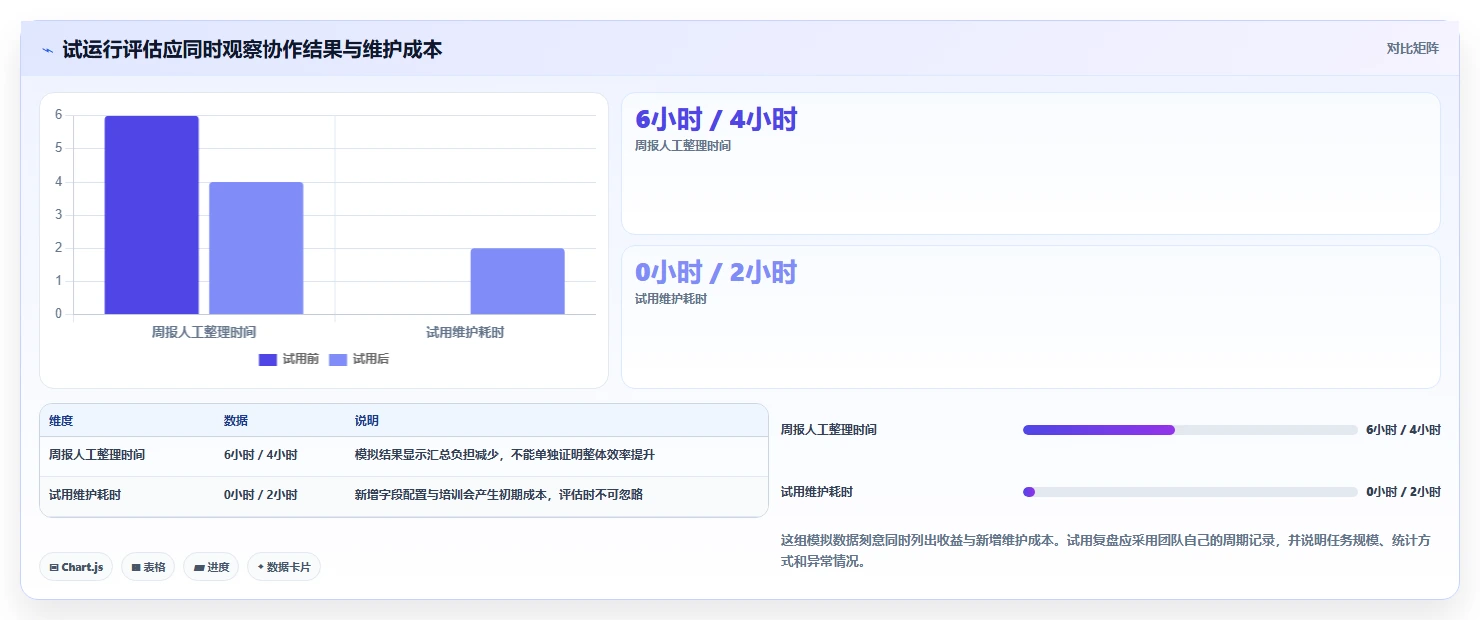Select the 表格 chip
The image size is (1480, 620).
pos(148,567)
